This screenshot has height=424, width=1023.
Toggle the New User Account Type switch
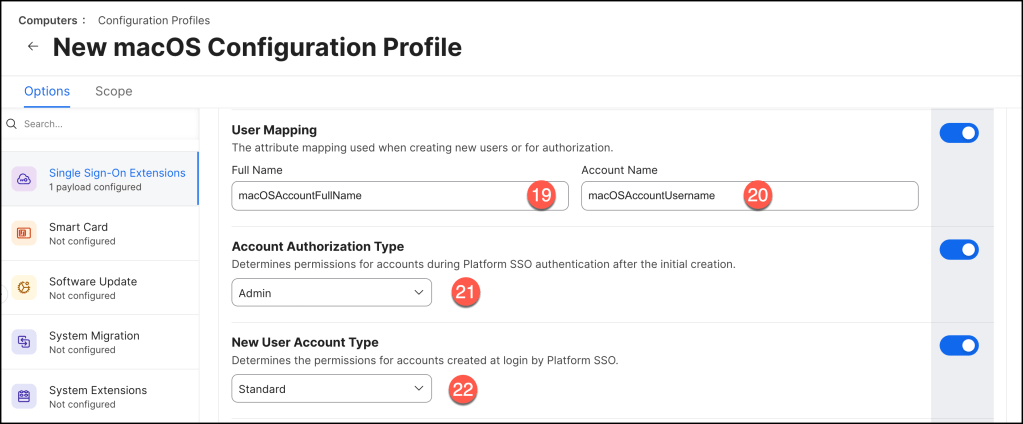click(958, 345)
